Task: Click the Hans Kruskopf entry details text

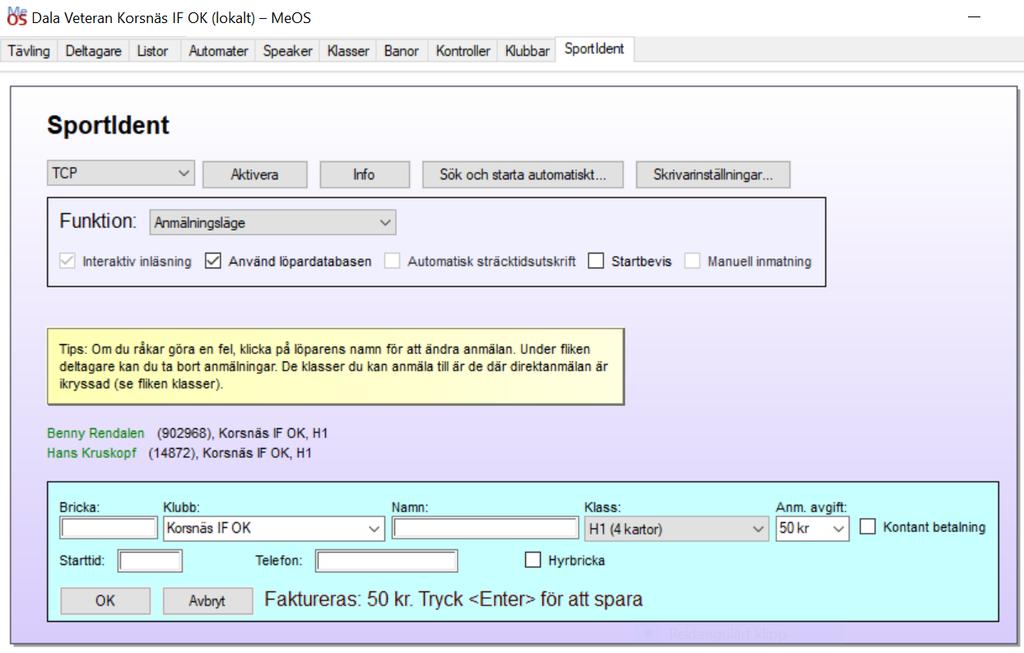Action: [230, 453]
